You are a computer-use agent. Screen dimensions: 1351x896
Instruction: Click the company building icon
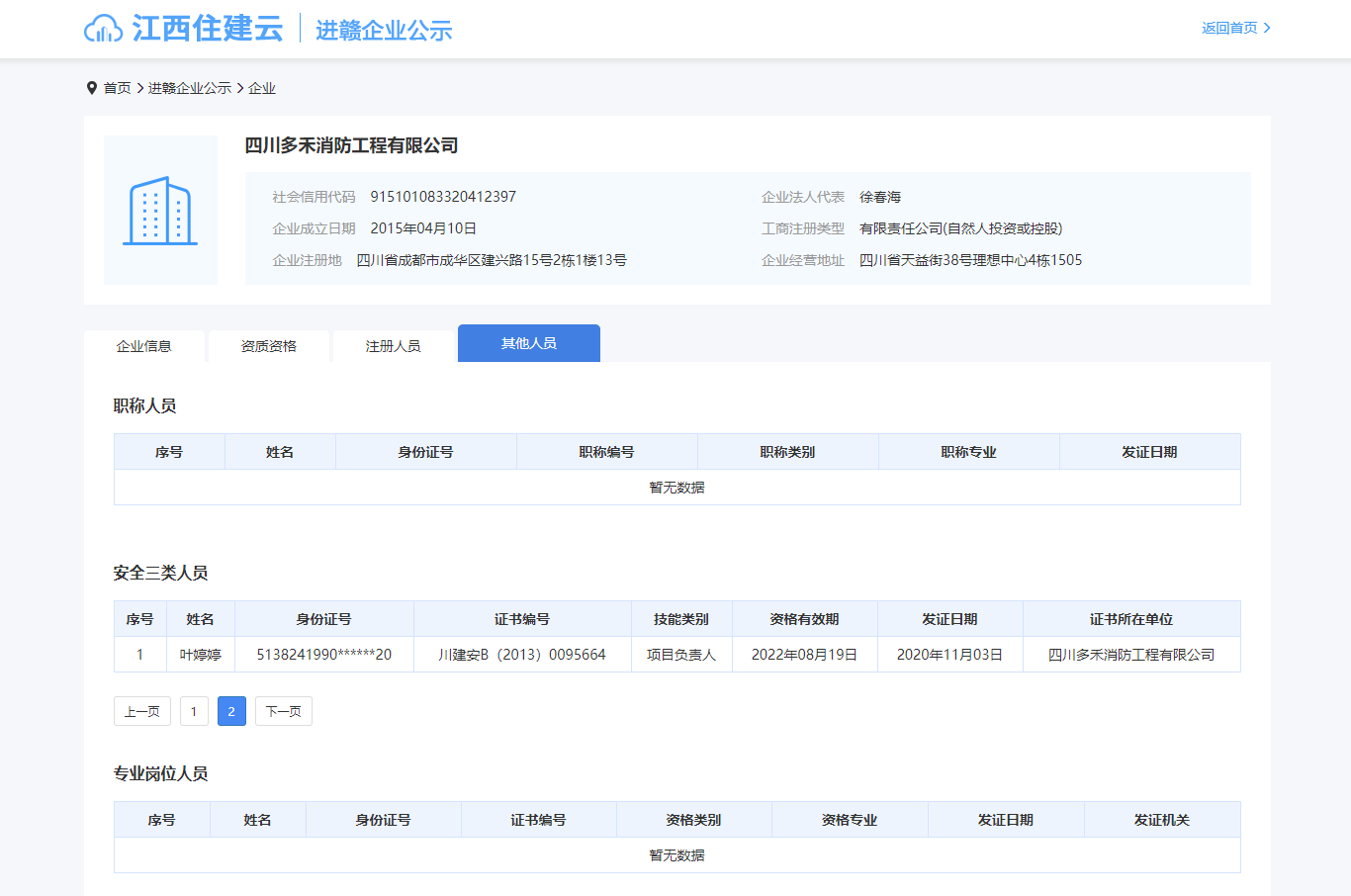tap(160, 211)
